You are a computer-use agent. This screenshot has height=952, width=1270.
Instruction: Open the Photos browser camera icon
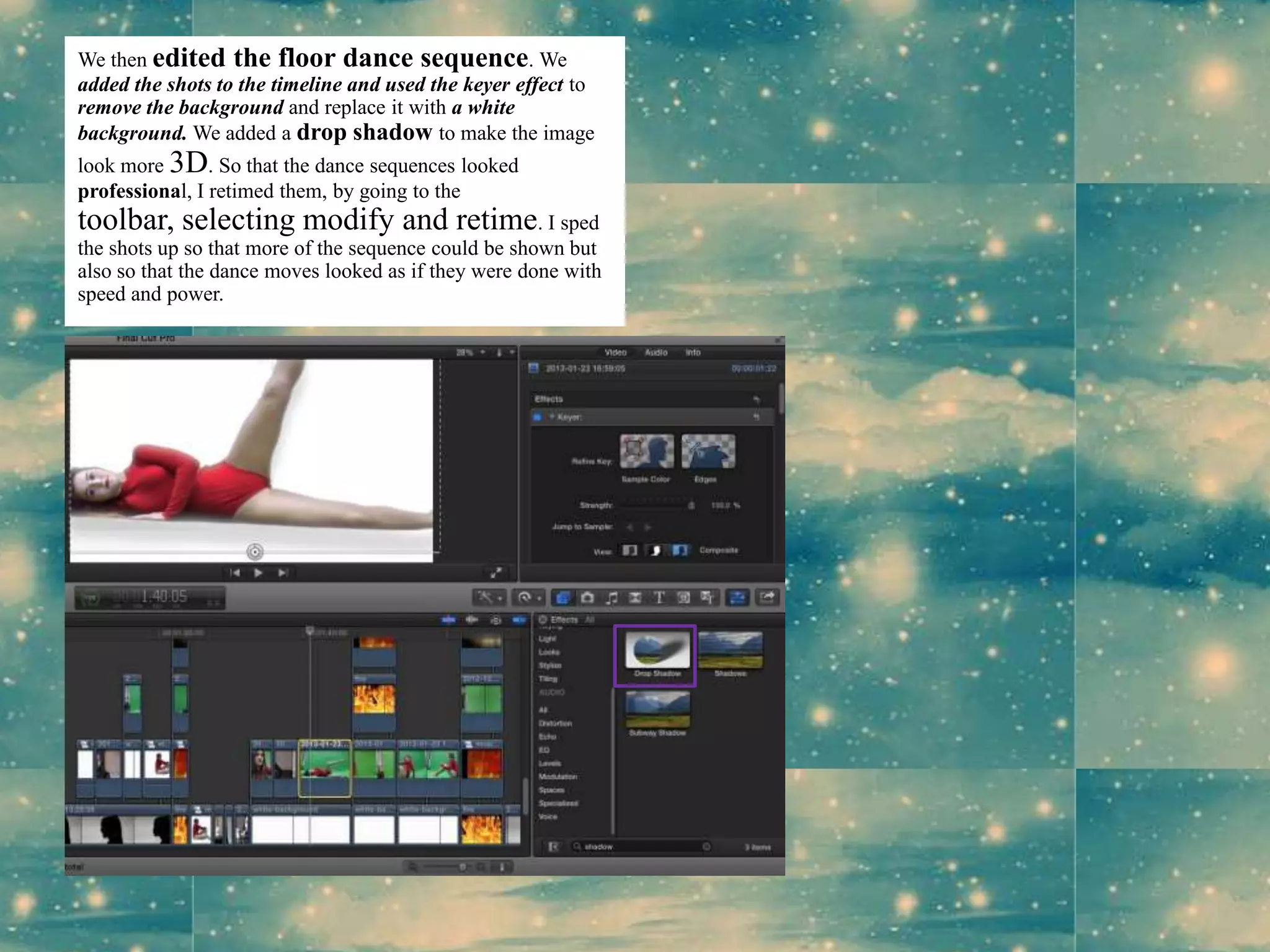588,597
